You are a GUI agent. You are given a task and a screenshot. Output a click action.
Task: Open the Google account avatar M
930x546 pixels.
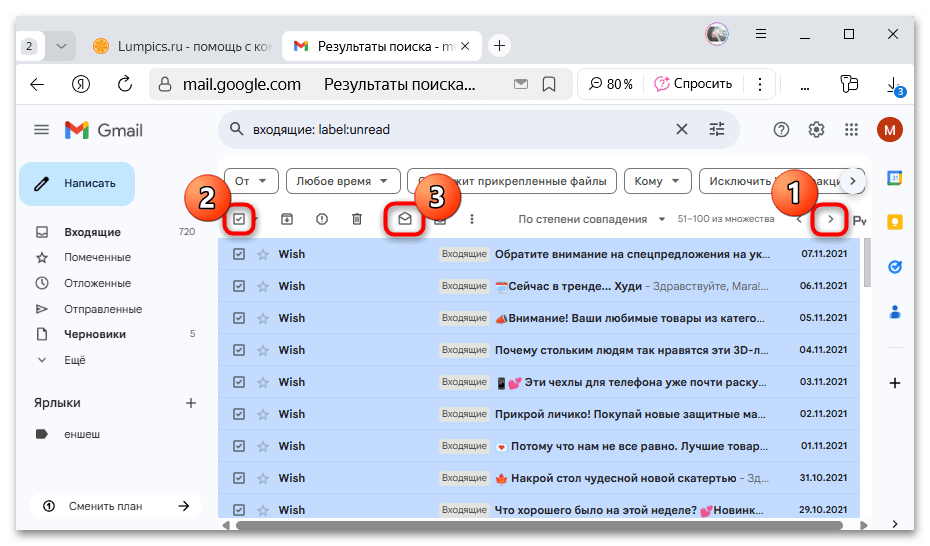[x=890, y=129]
